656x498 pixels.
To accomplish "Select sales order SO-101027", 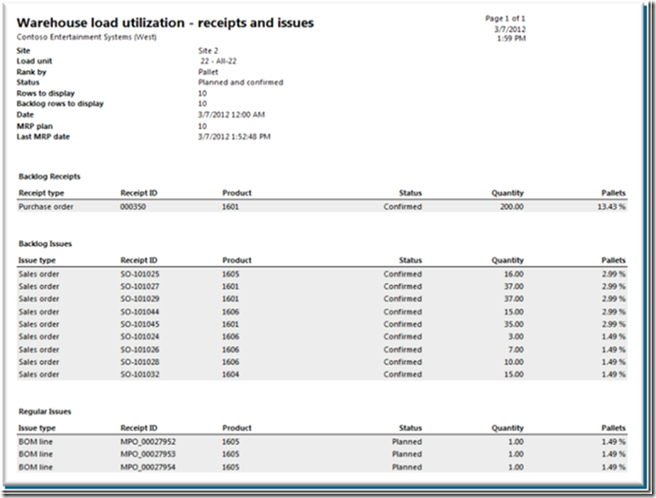I will 140,286.
